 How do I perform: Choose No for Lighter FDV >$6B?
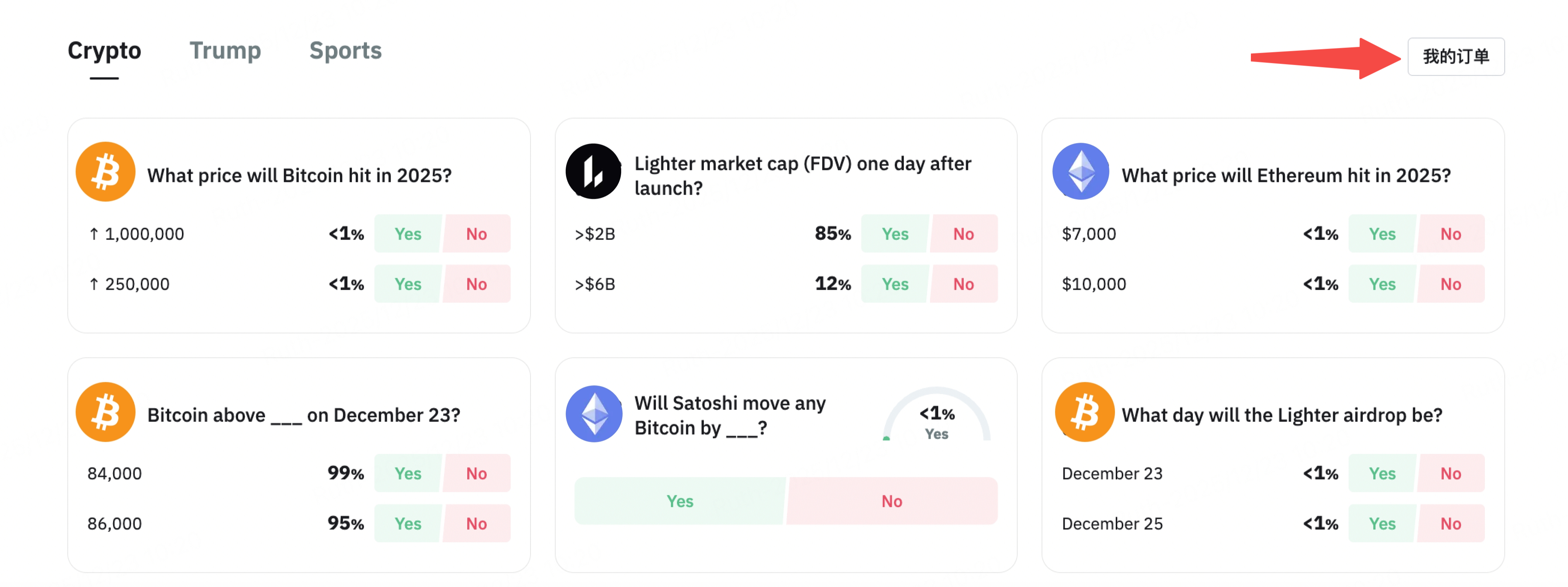(964, 285)
